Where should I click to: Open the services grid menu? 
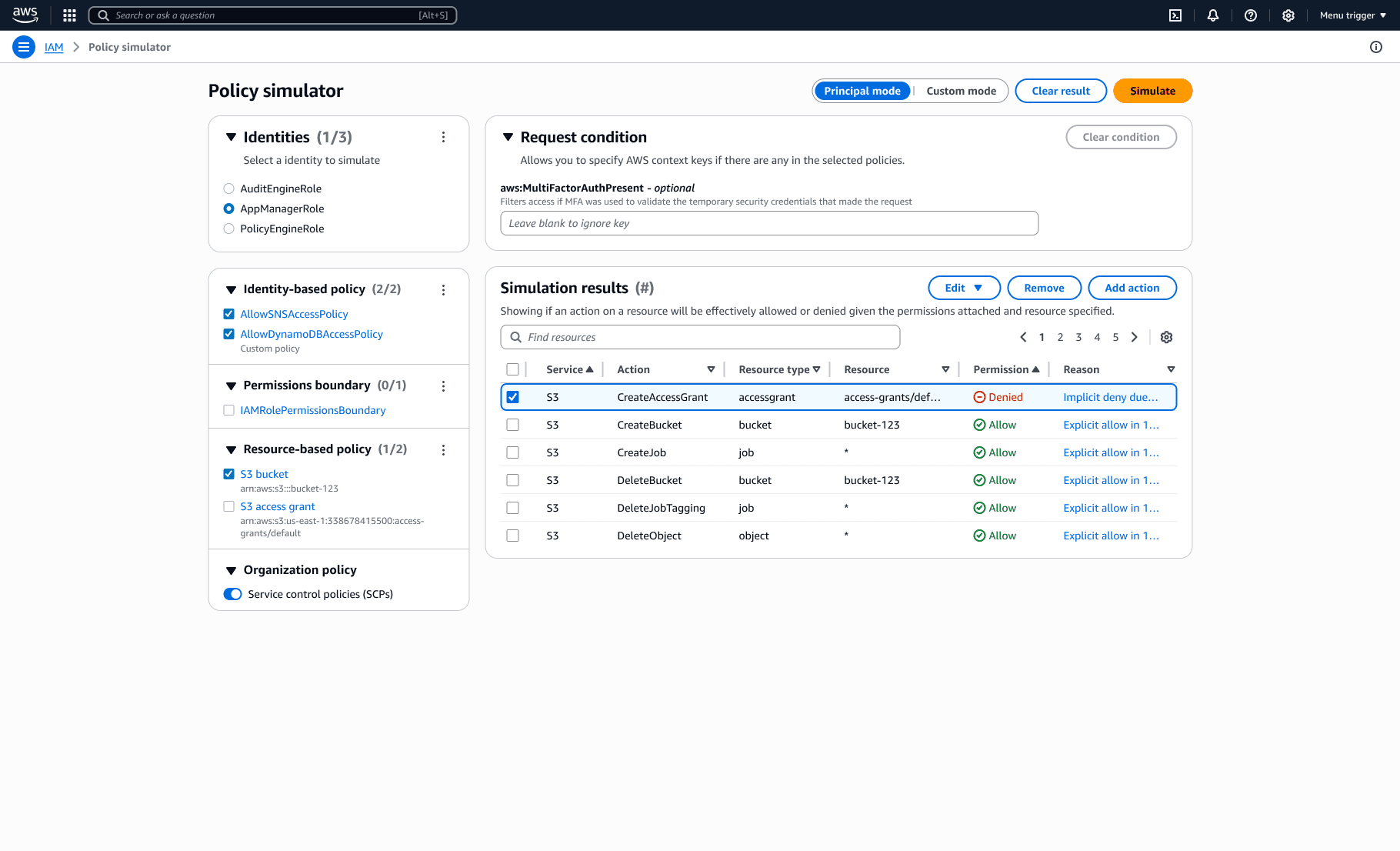click(69, 15)
